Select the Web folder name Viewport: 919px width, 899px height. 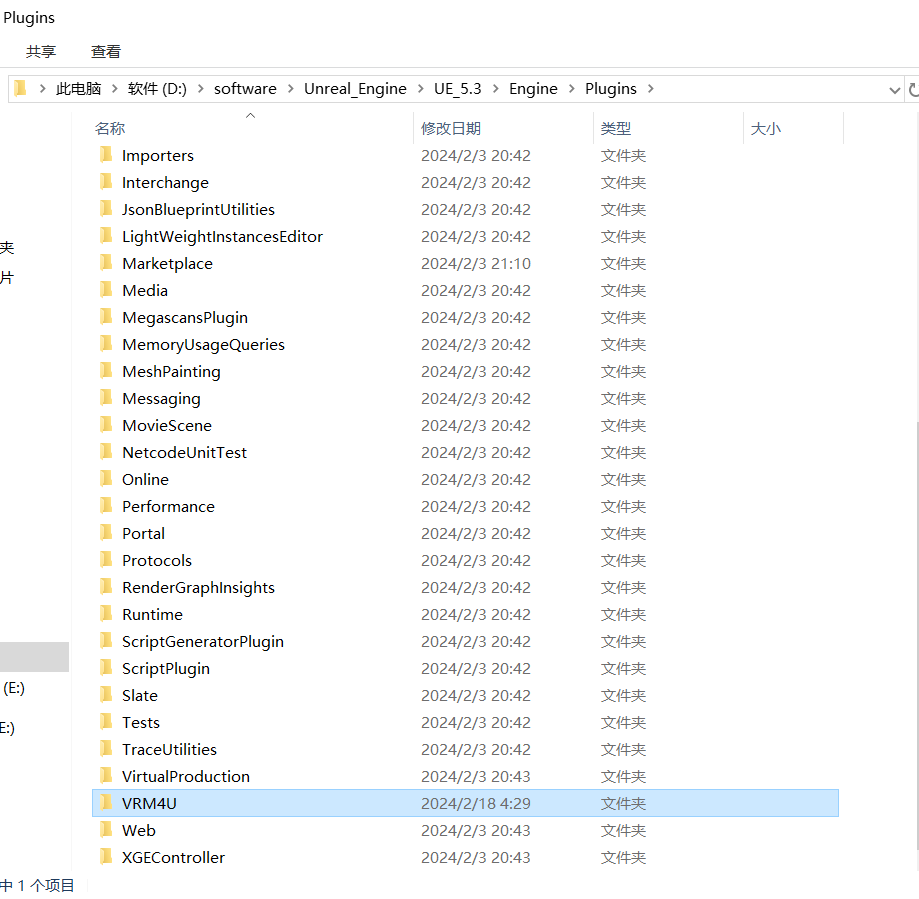coord(139,830)
